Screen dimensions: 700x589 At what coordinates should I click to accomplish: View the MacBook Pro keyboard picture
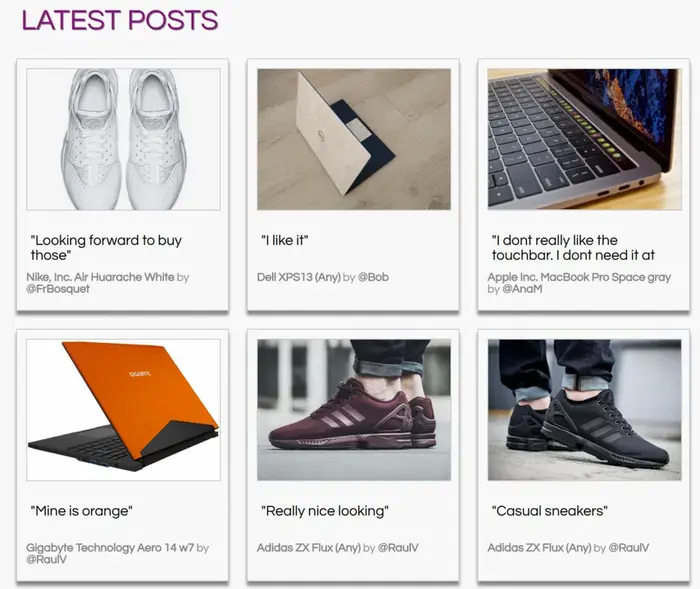584,139
